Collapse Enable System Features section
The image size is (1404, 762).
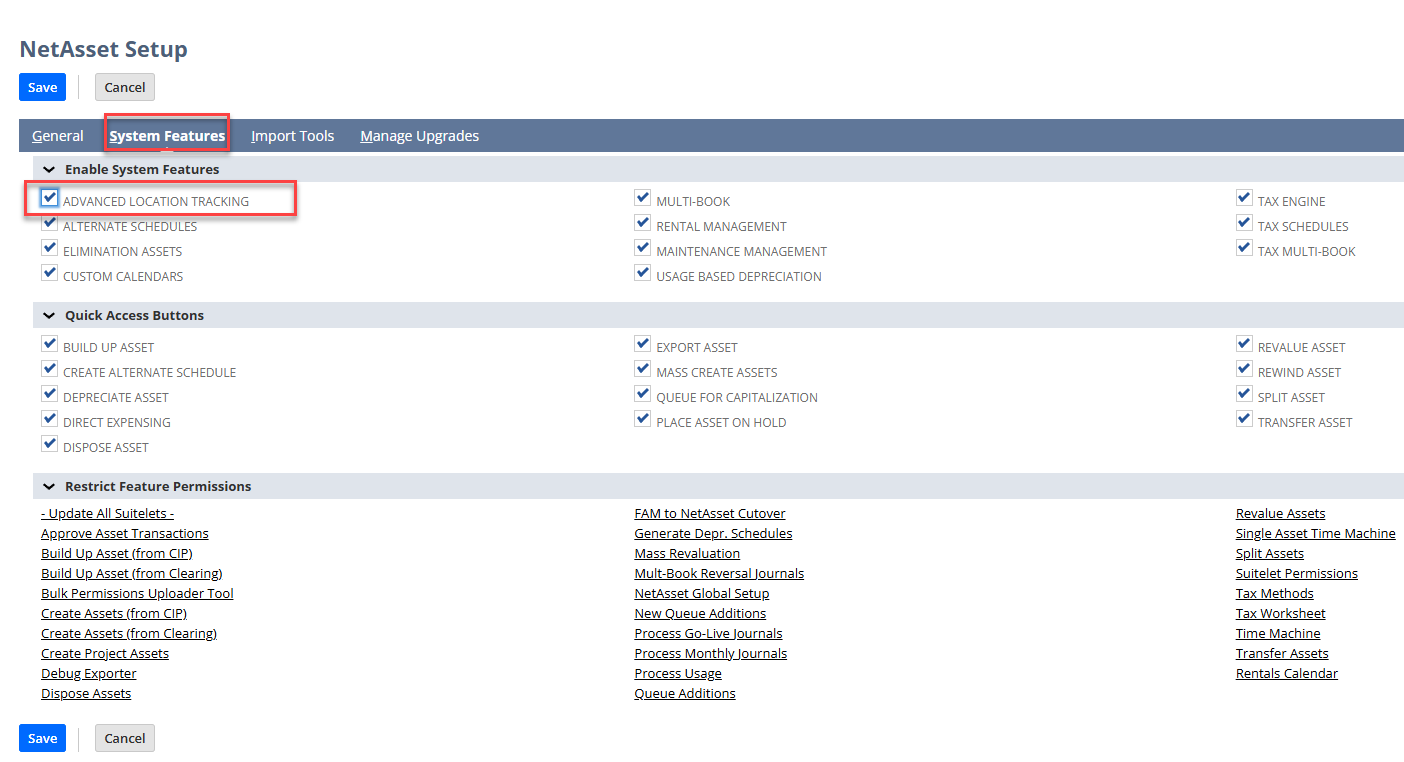(49, 170)
